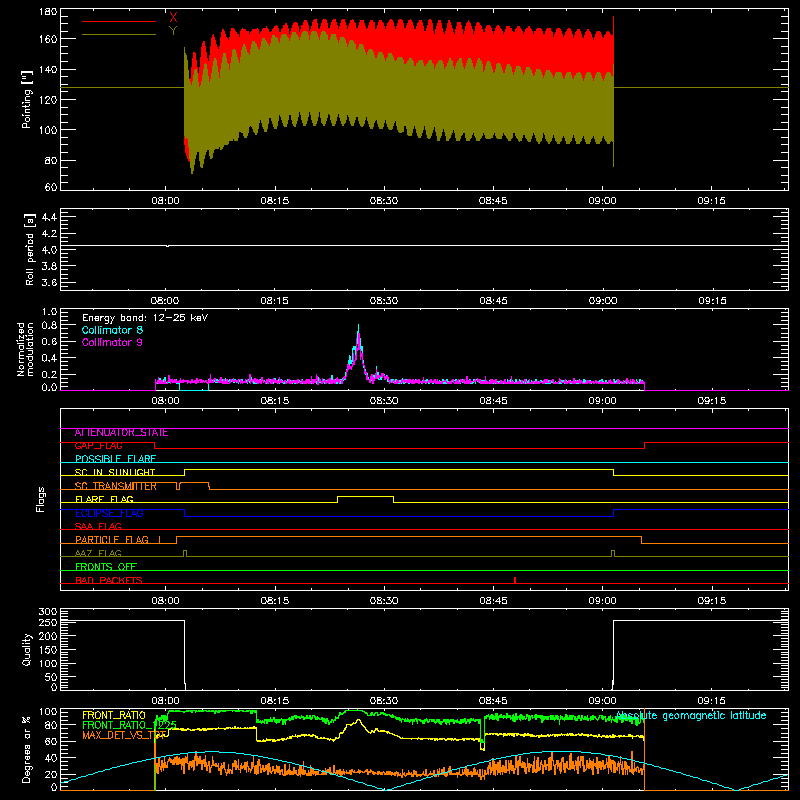Click the '4.4' value on Roll period axis
This screenshot has height=800, width=800.
(x=49, y=217)
